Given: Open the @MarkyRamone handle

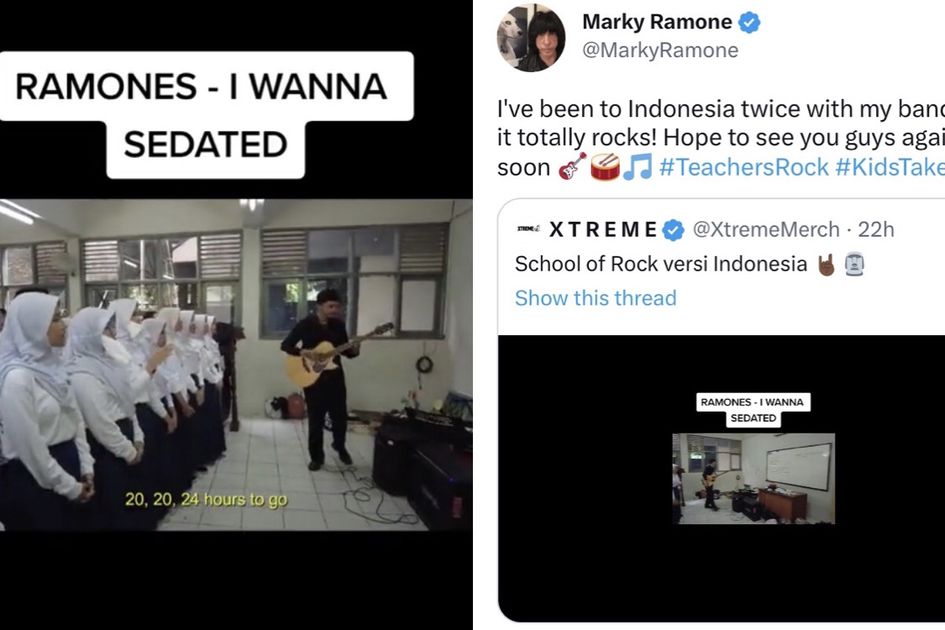Looking at the screenshot, I should click(660, 50).
